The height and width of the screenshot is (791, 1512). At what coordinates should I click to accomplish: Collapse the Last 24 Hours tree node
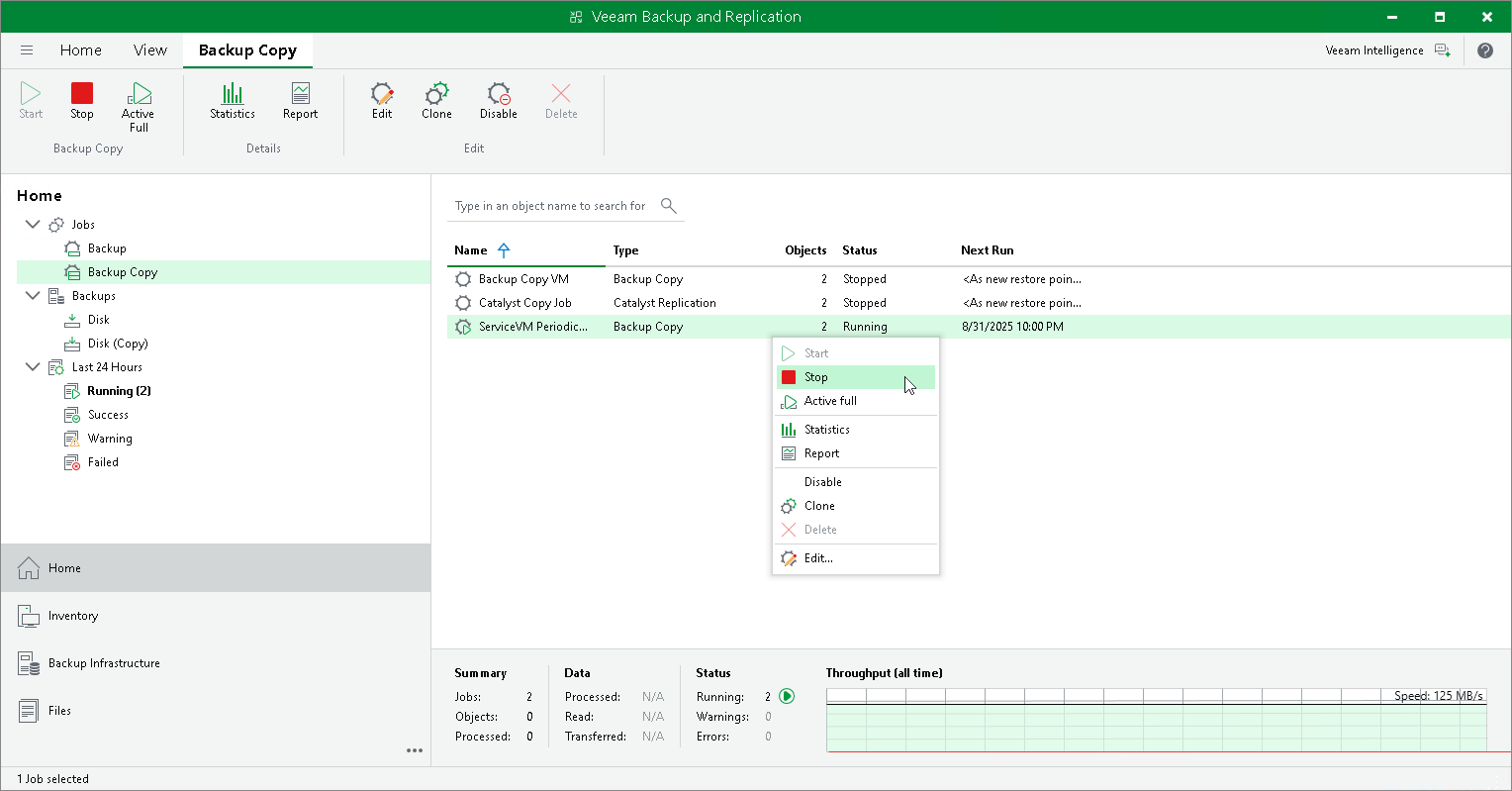click(x=33, y=367)
